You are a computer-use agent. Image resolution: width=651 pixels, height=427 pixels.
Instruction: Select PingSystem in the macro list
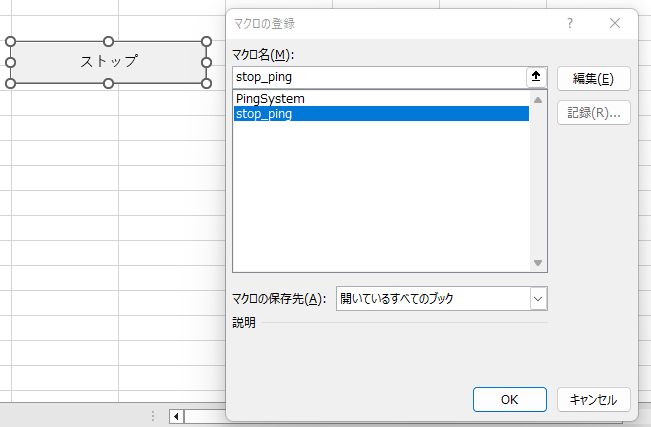[270, 99]
